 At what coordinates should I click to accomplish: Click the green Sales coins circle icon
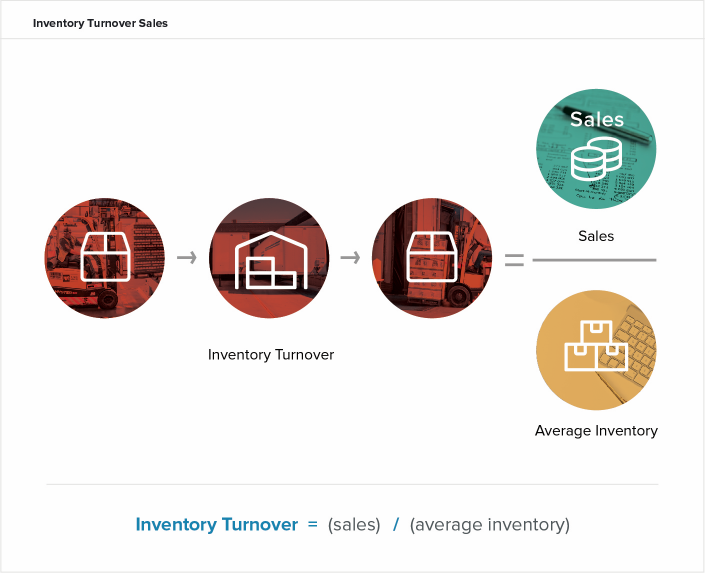coord(596,149)
